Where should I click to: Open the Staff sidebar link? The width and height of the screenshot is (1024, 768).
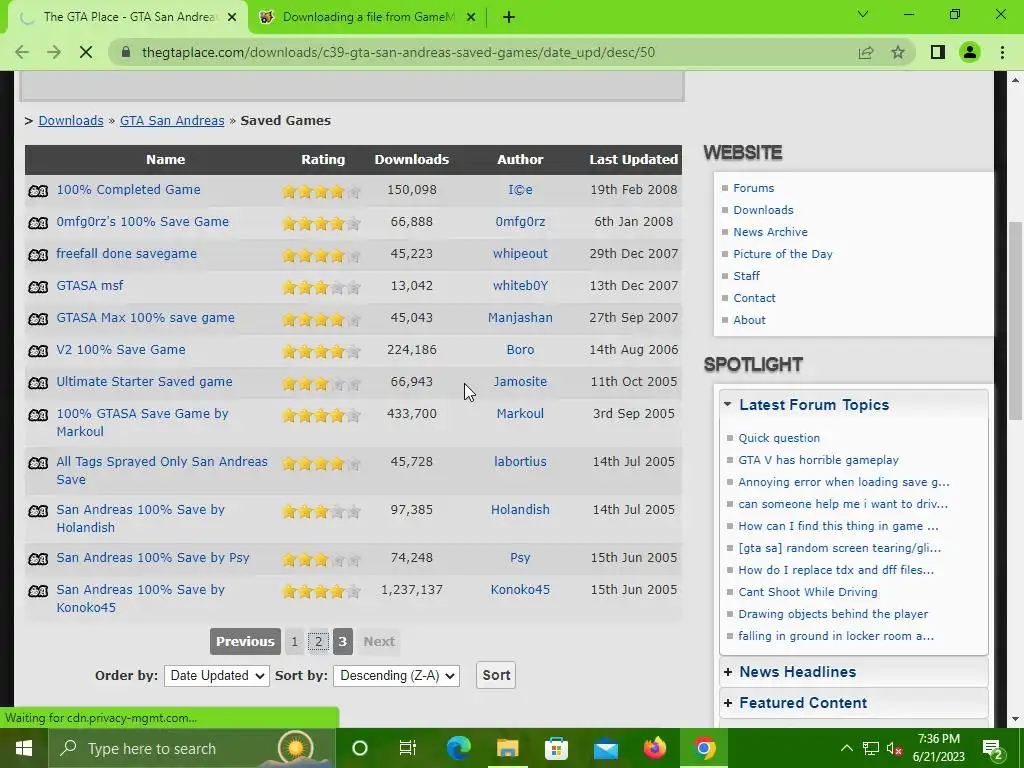click(x=746, y=276)
